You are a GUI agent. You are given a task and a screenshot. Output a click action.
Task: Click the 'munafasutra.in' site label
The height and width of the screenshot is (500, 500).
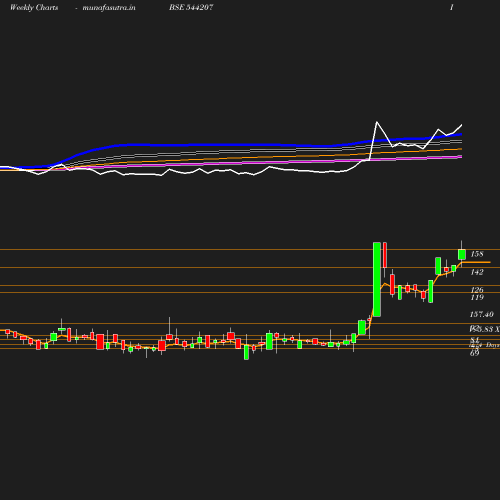(x=109, y=7)
